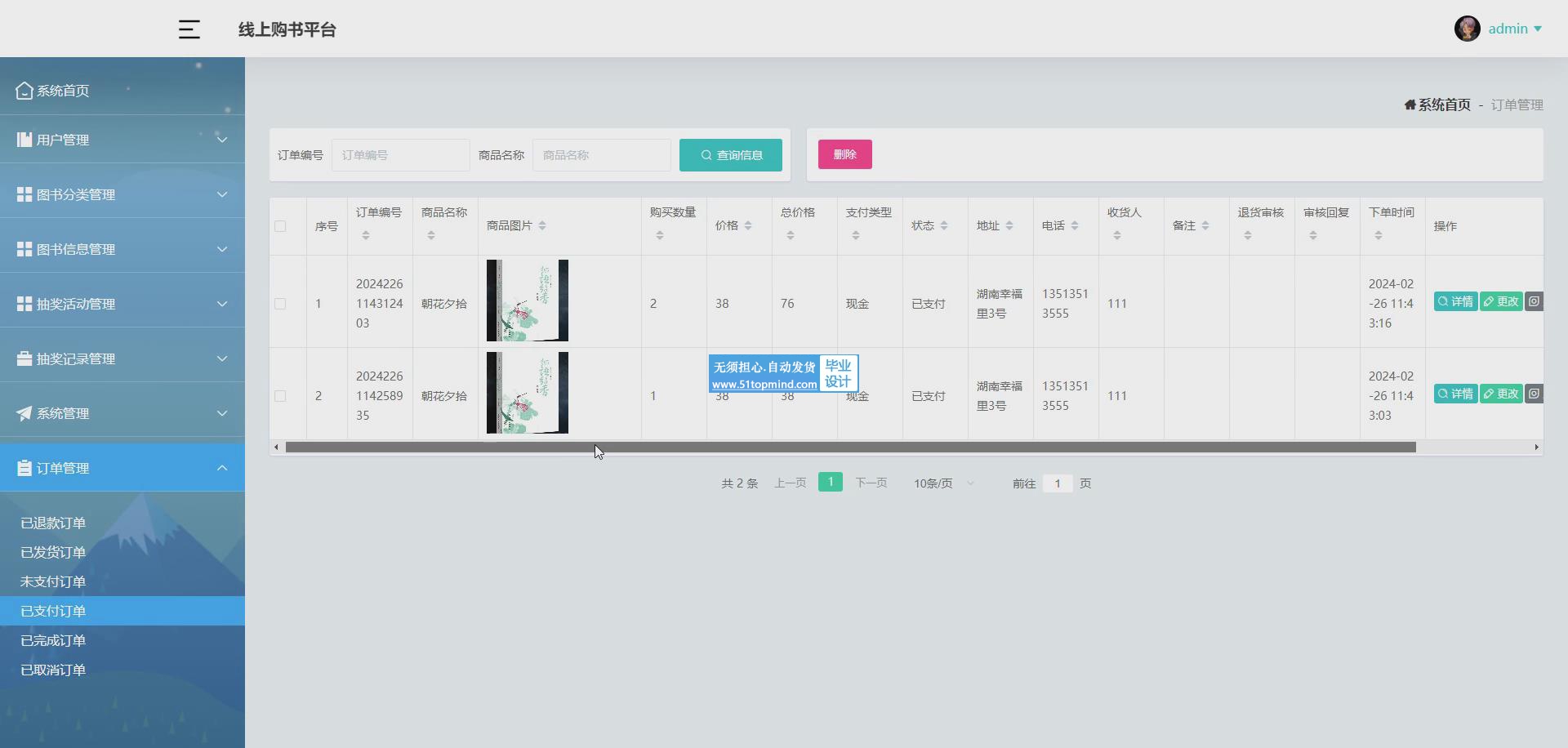Click the 订单编号 search input field
The image size is (1568, 748).
400,155
